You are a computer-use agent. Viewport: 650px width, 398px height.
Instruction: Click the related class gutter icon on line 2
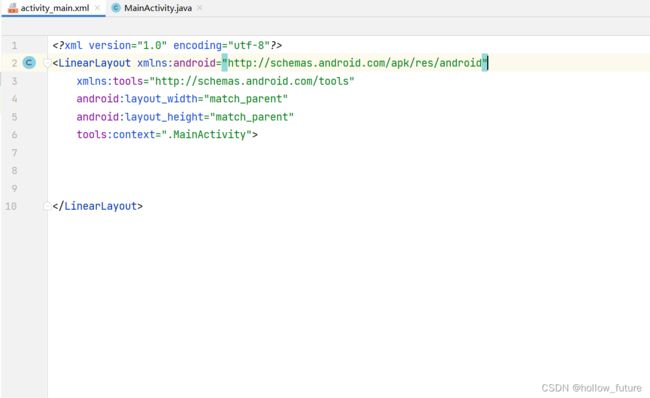(29, 63)
